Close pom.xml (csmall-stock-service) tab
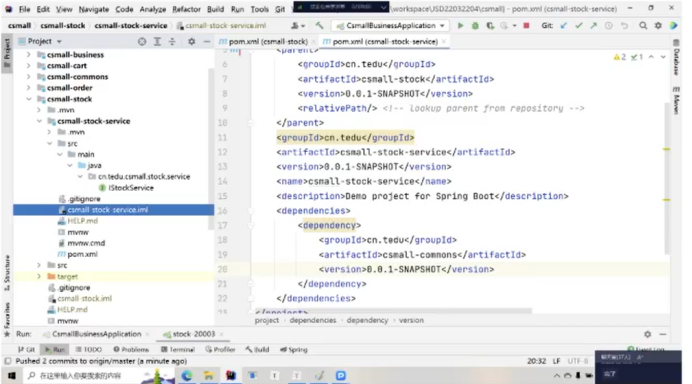 point(444,41)
